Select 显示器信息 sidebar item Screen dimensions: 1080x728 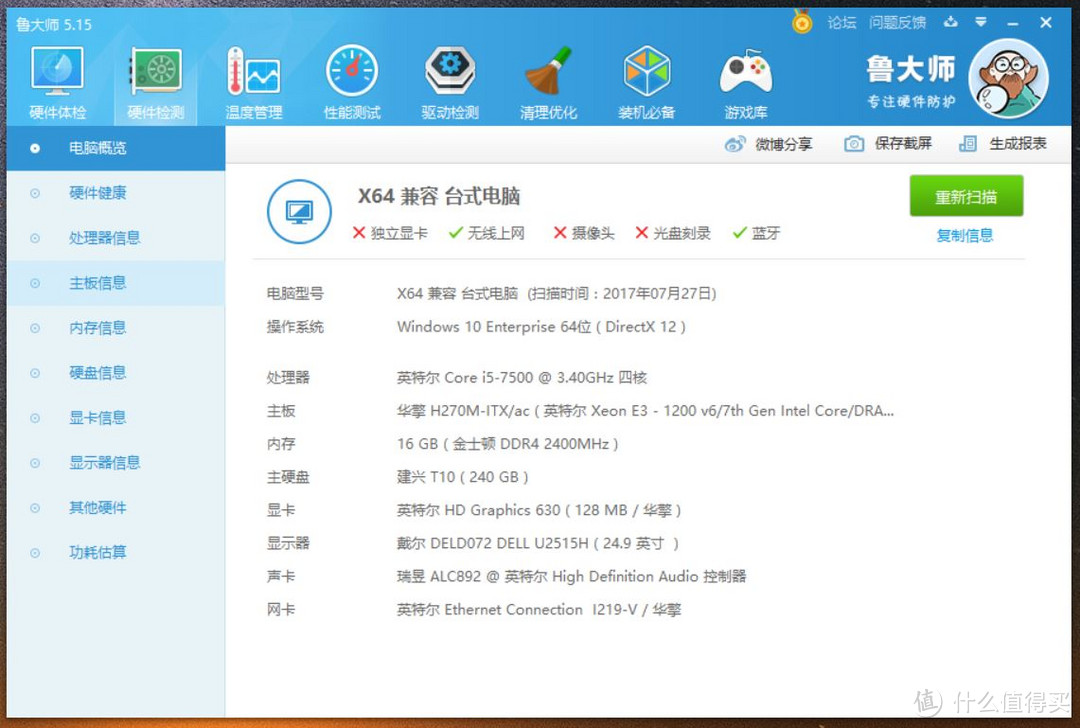pyautogui.click(x=116, y=463)
